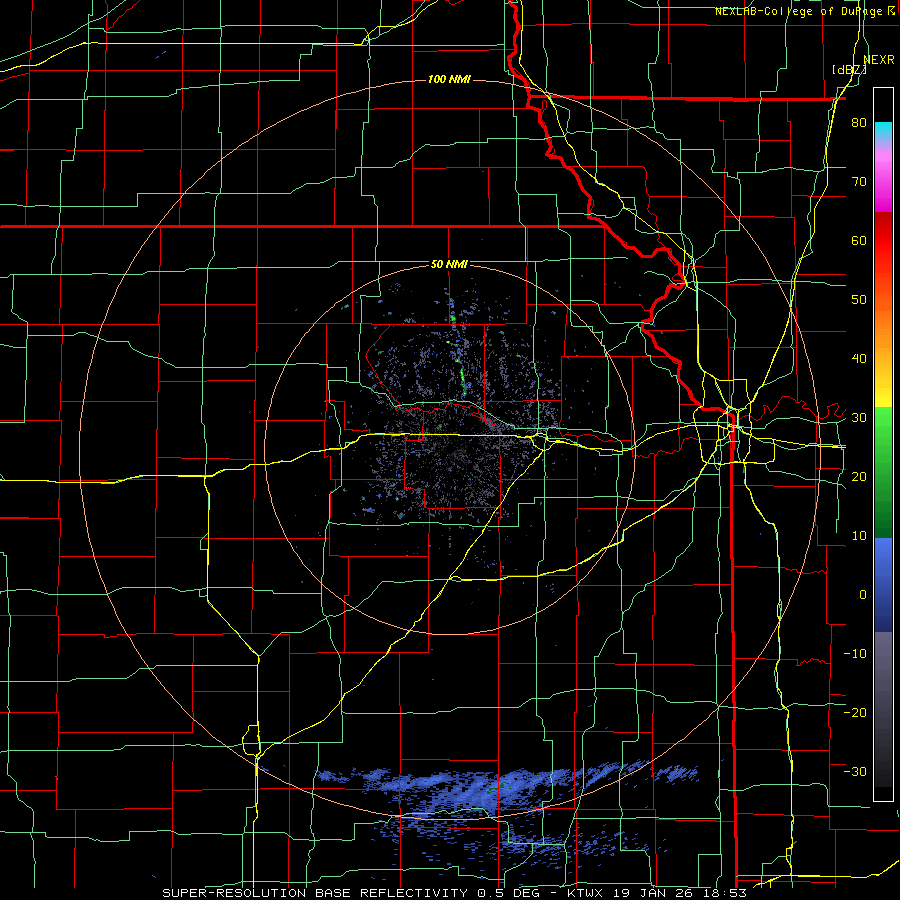Viewport: 900px width, 900px height.
Task: Click the 0 dBZ scale label
Action: (863, 595)
